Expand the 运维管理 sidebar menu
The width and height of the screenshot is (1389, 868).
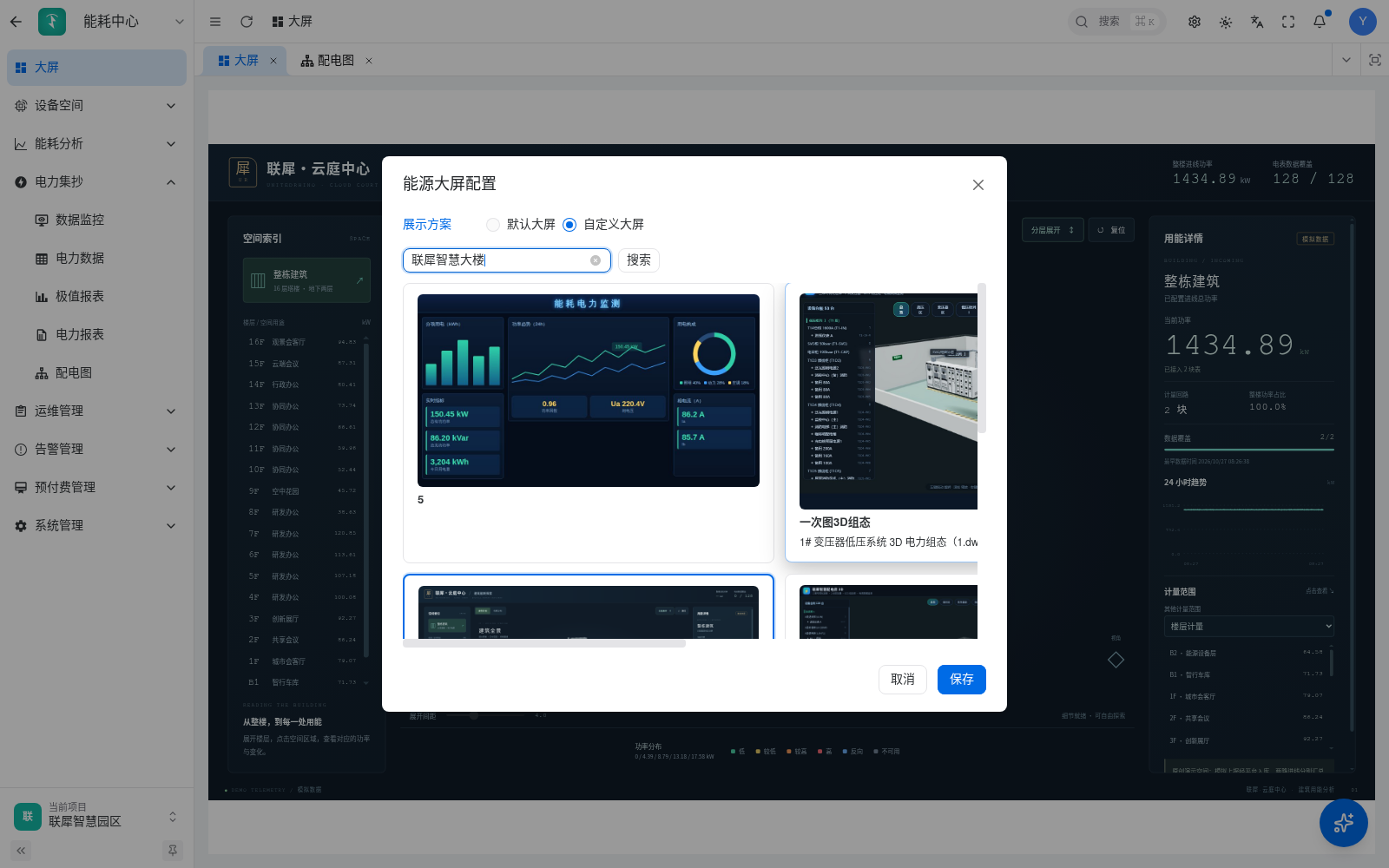click(96, 411)
